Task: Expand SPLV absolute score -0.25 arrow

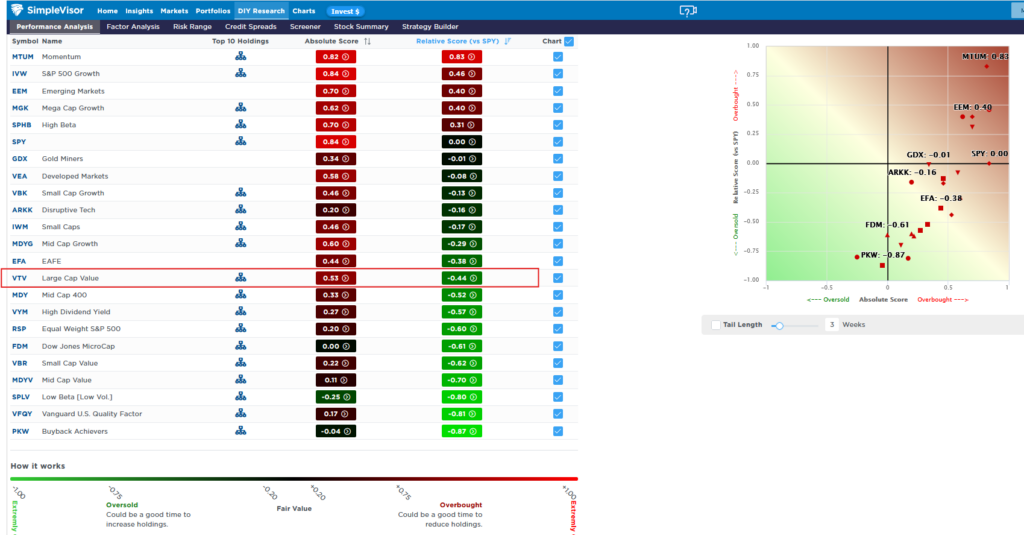Action: coord(347,397)
